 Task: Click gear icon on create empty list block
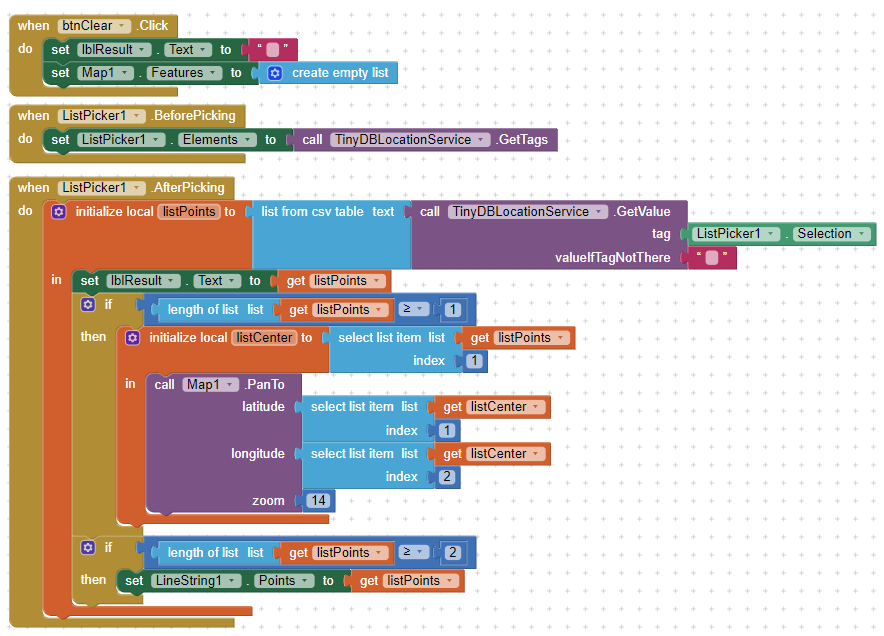(275, 73)
